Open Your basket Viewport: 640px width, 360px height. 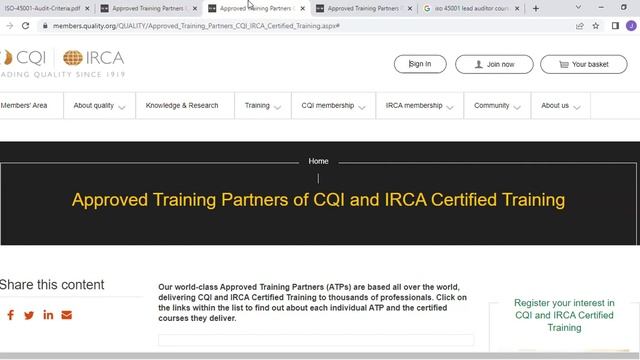584,64
